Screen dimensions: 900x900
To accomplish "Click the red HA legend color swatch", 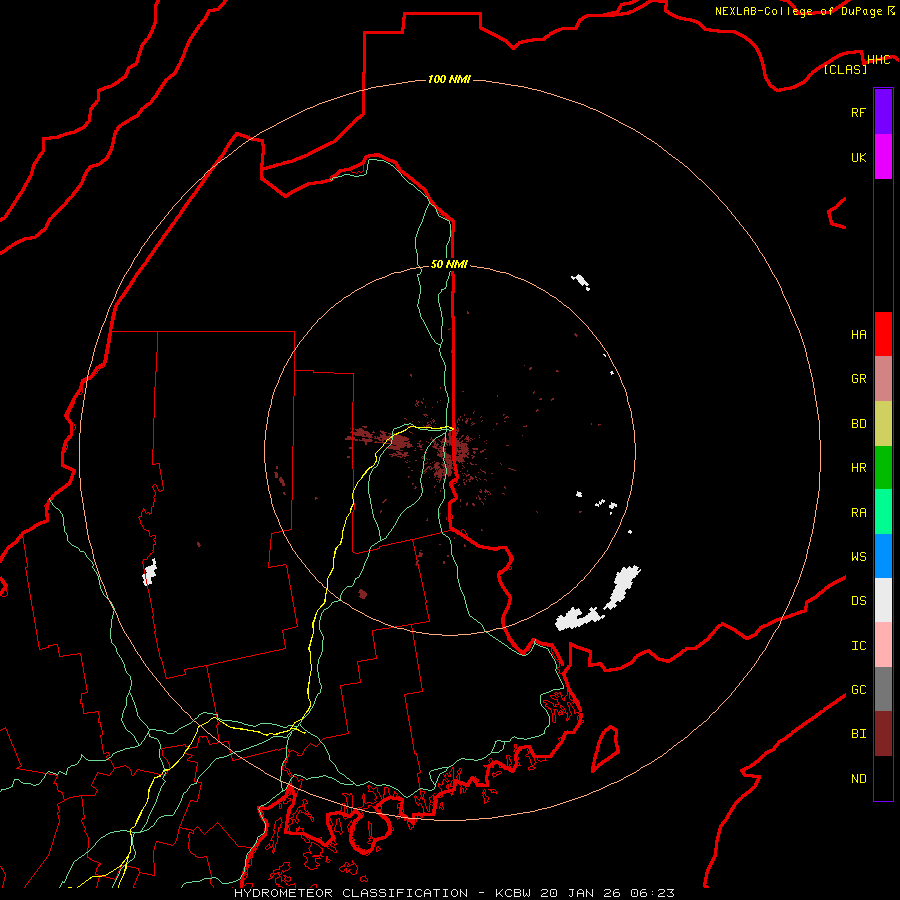I will 883,334.
